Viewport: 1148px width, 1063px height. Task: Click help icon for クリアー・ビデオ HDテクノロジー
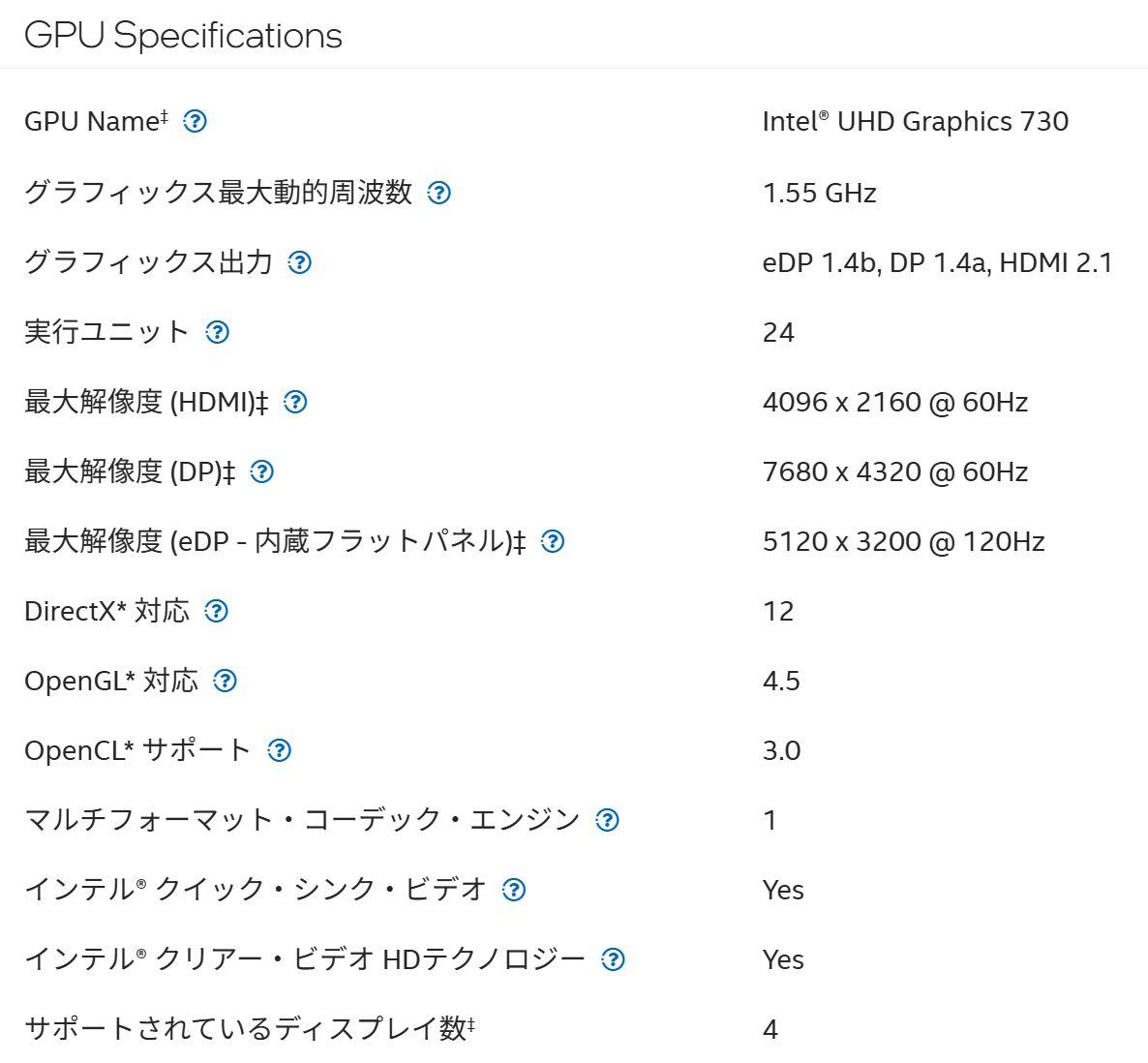tap(613, 959)
